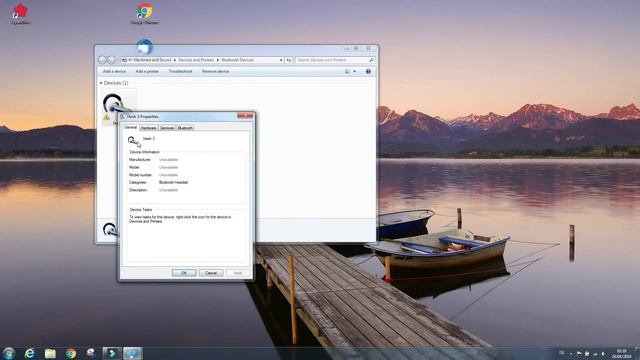
Task: Click Troubleshoot in the toolbar
Action: (x=180, y=71)
